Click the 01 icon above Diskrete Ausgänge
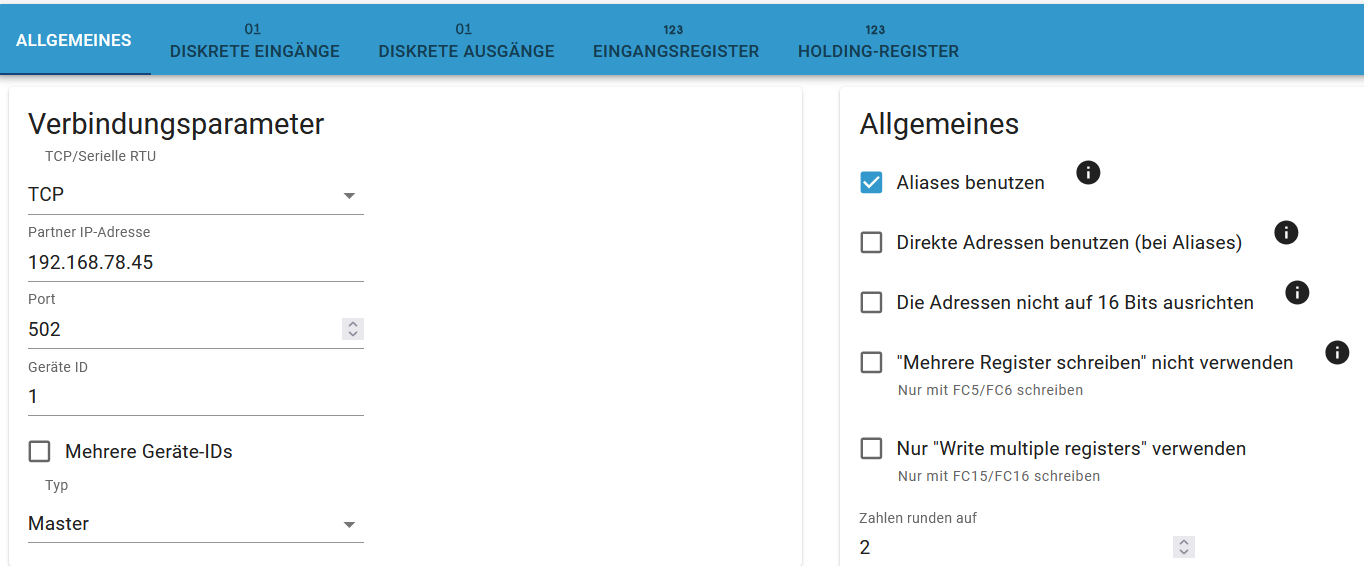 tap(465, 30)
